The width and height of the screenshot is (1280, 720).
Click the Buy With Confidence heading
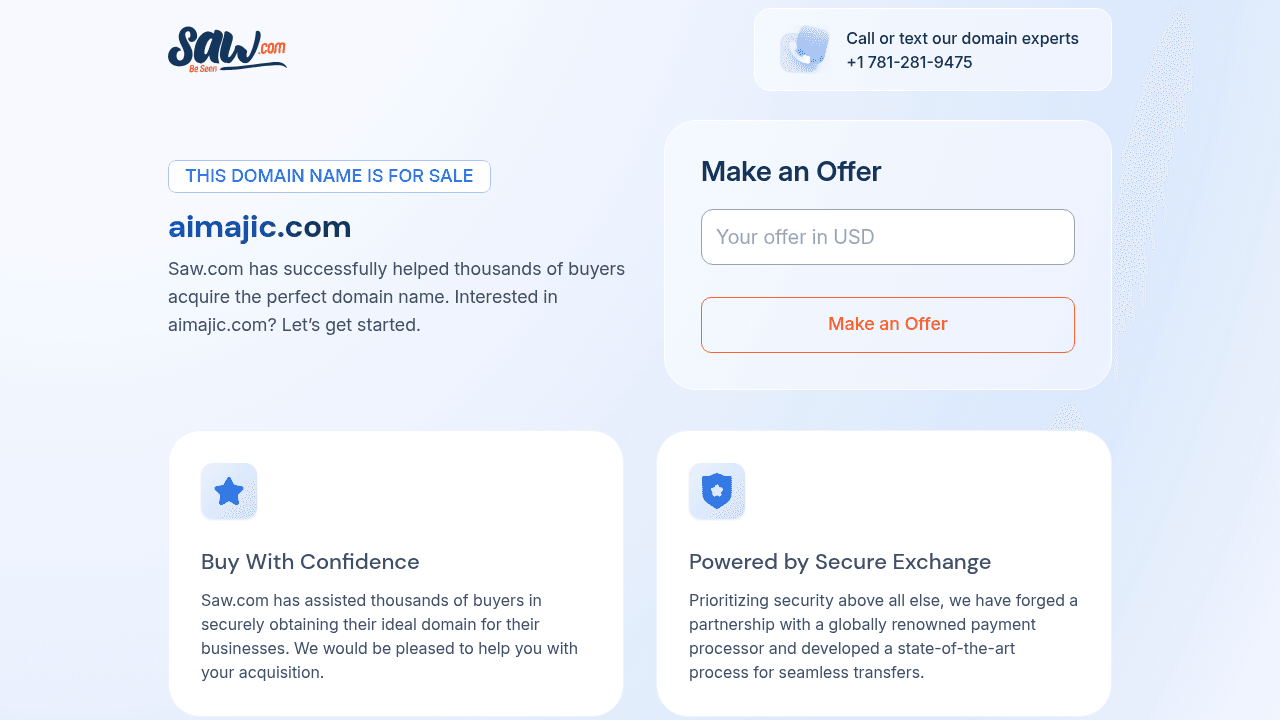pyautogui.click(x=310, y=561)
